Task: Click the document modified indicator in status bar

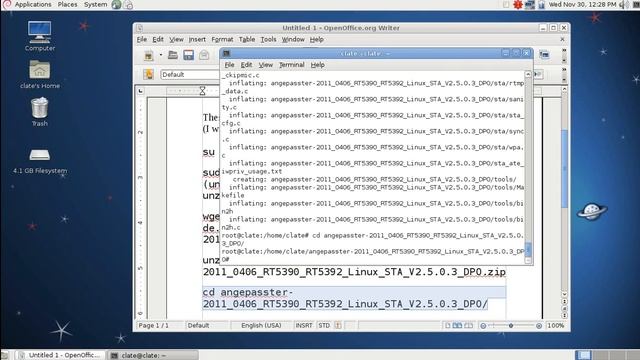Action: click(x=338, y=325)
